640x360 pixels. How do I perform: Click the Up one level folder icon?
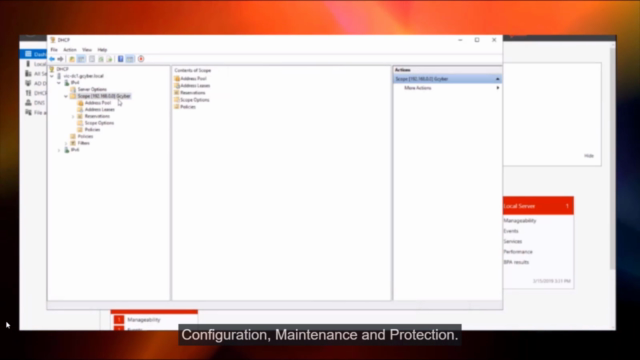coord(72,59)
